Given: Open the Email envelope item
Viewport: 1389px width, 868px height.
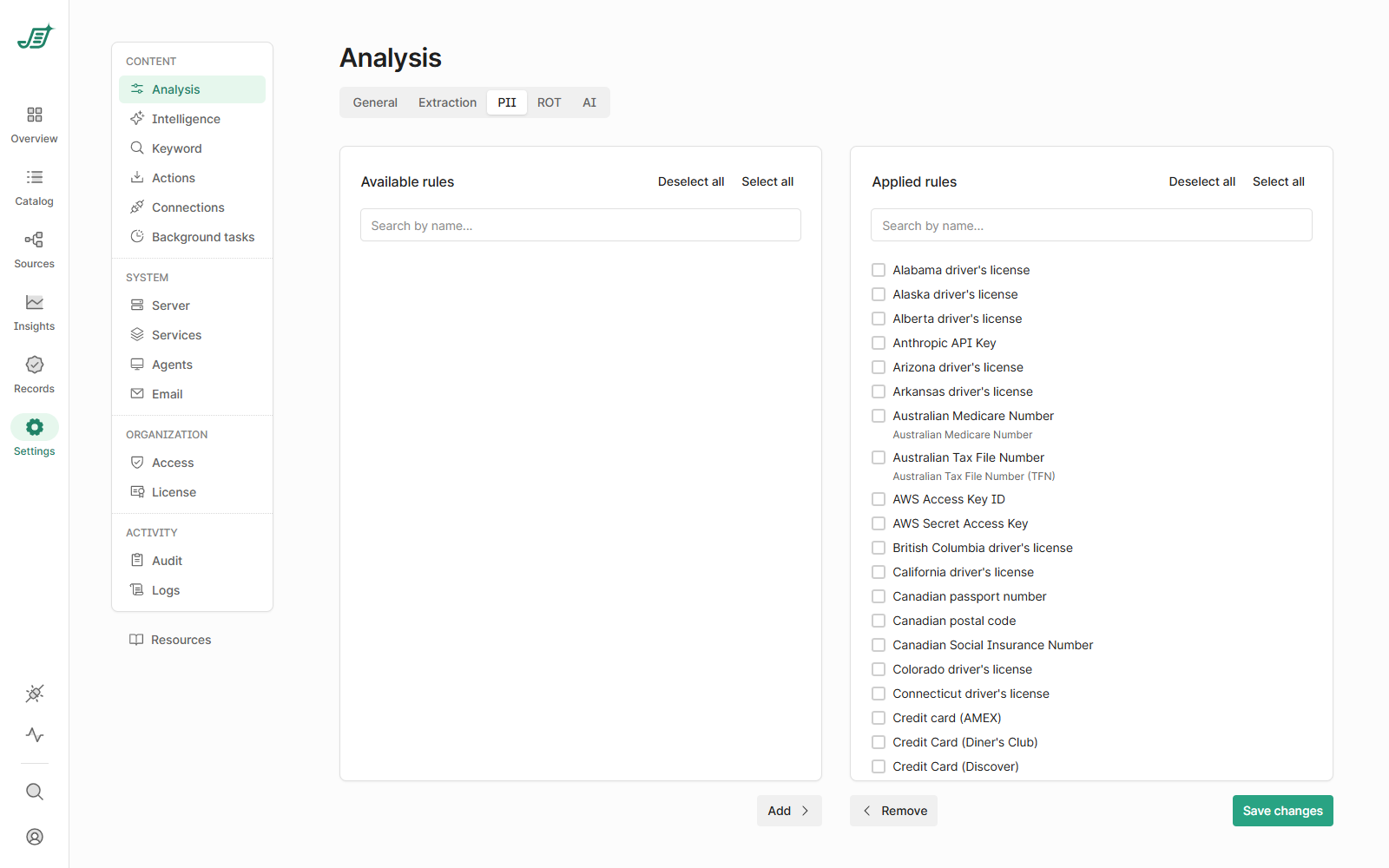Looking at the screenshot, I should [192, 394].
